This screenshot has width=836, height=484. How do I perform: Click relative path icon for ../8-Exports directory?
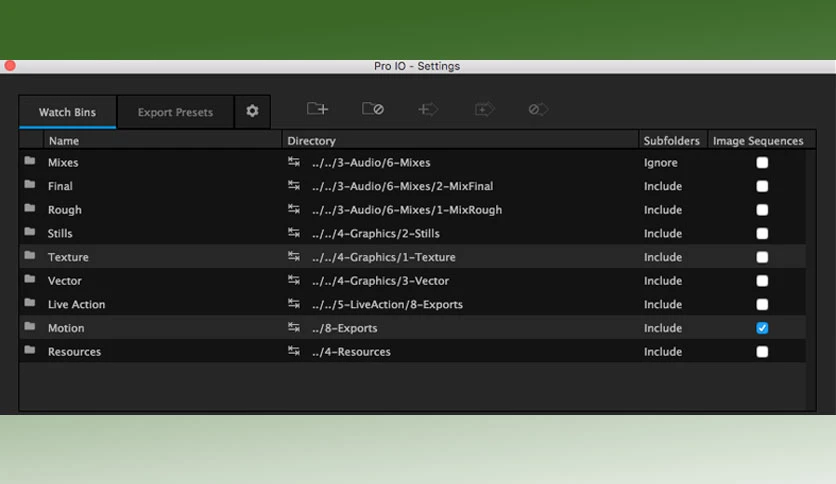[x=294, y=327]
